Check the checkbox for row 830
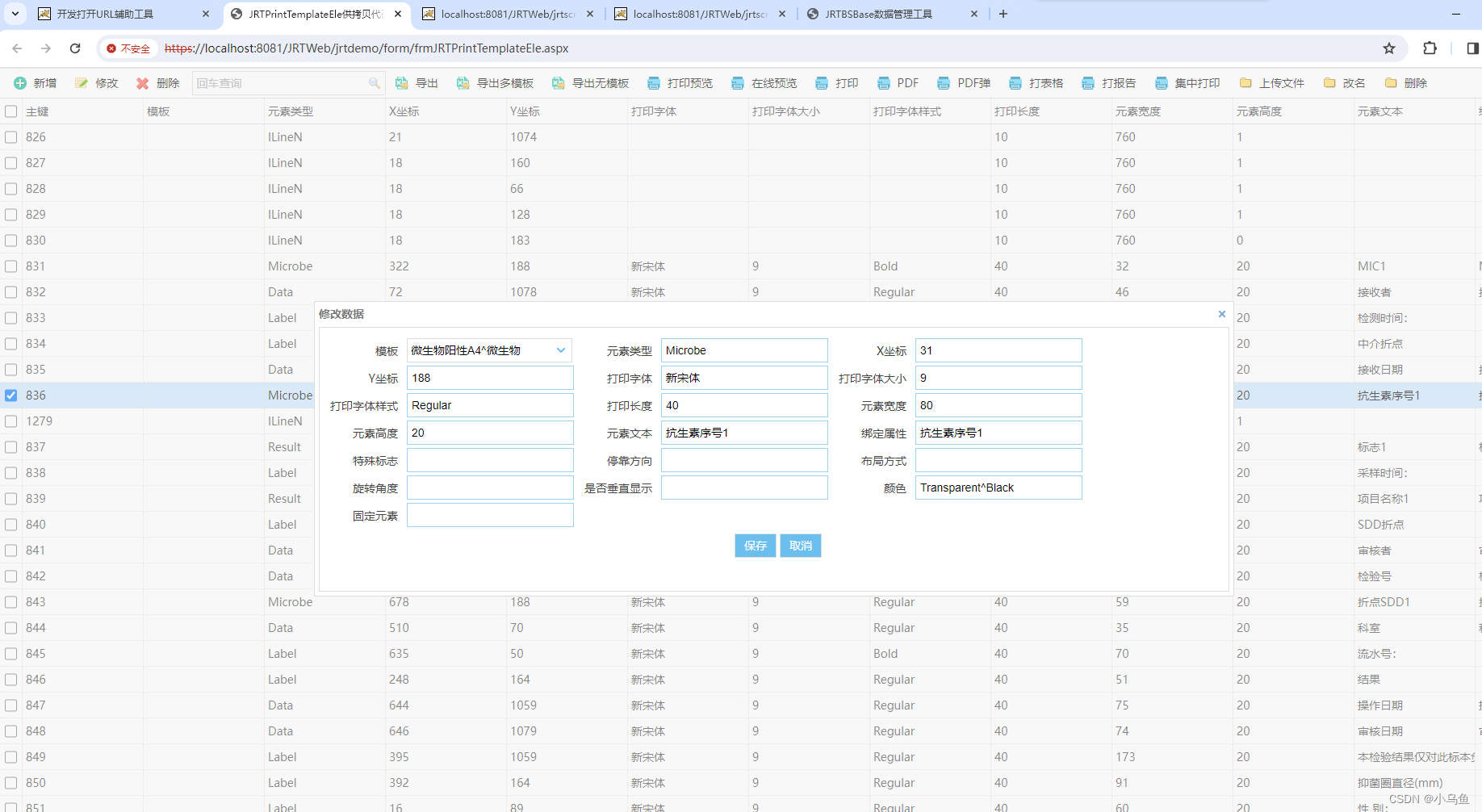 tap(10, 241)
